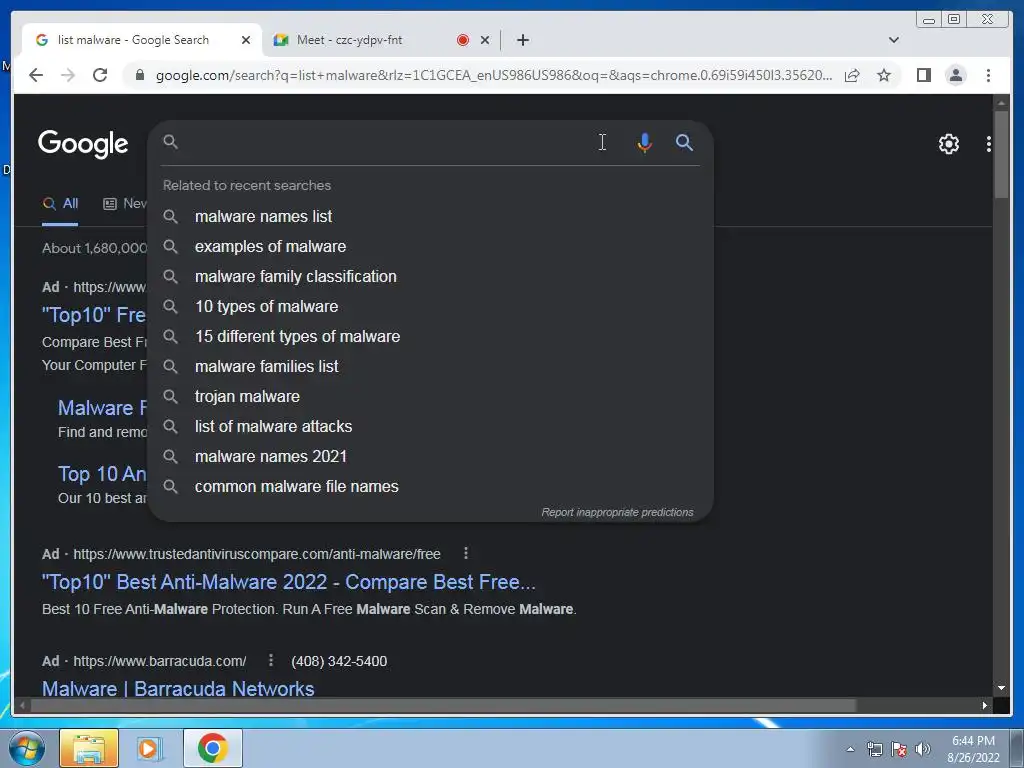
Task: Open a new tab with plus
Action: tap(522, 40)
